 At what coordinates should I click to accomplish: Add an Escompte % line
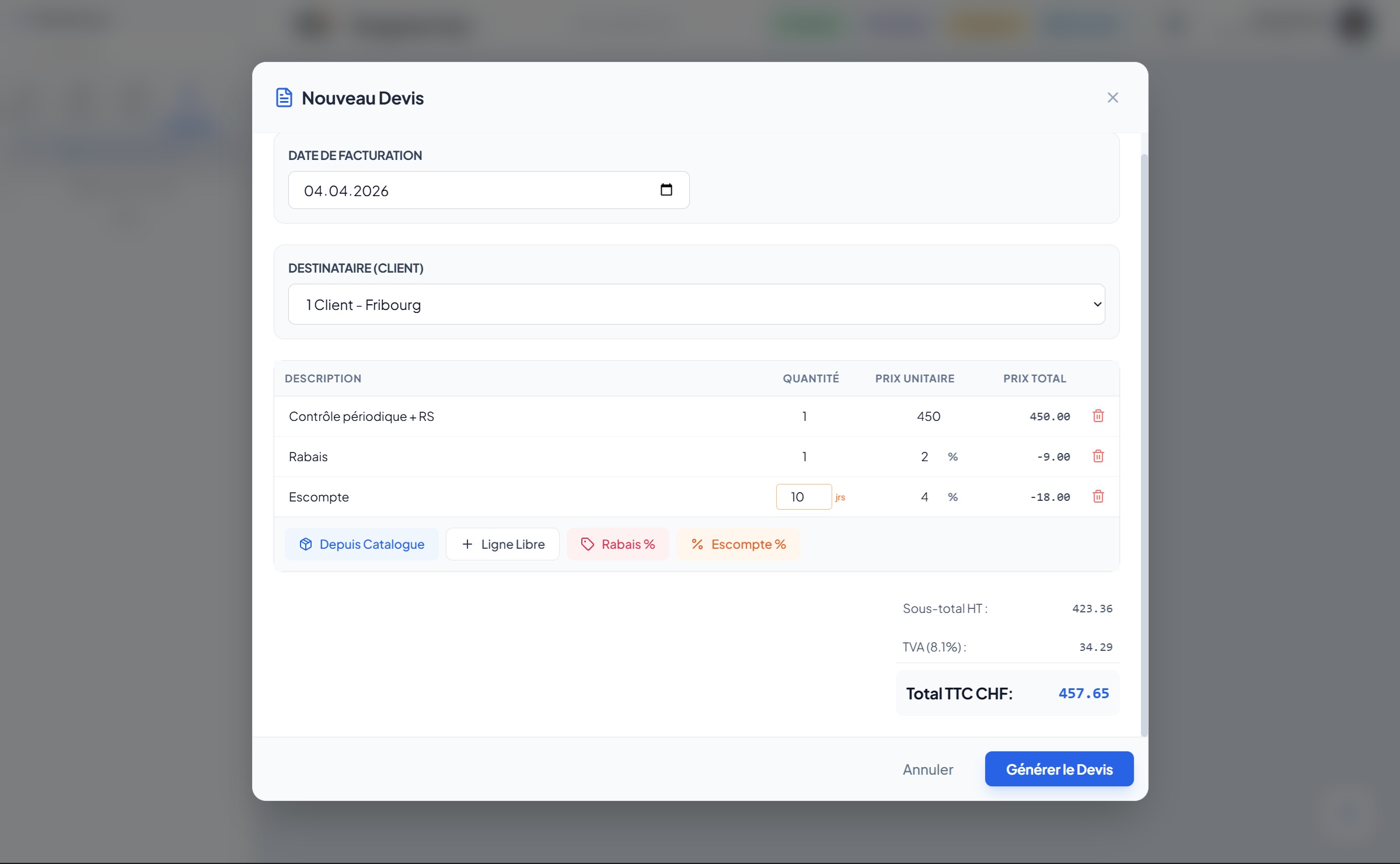[x=738, y=544]
